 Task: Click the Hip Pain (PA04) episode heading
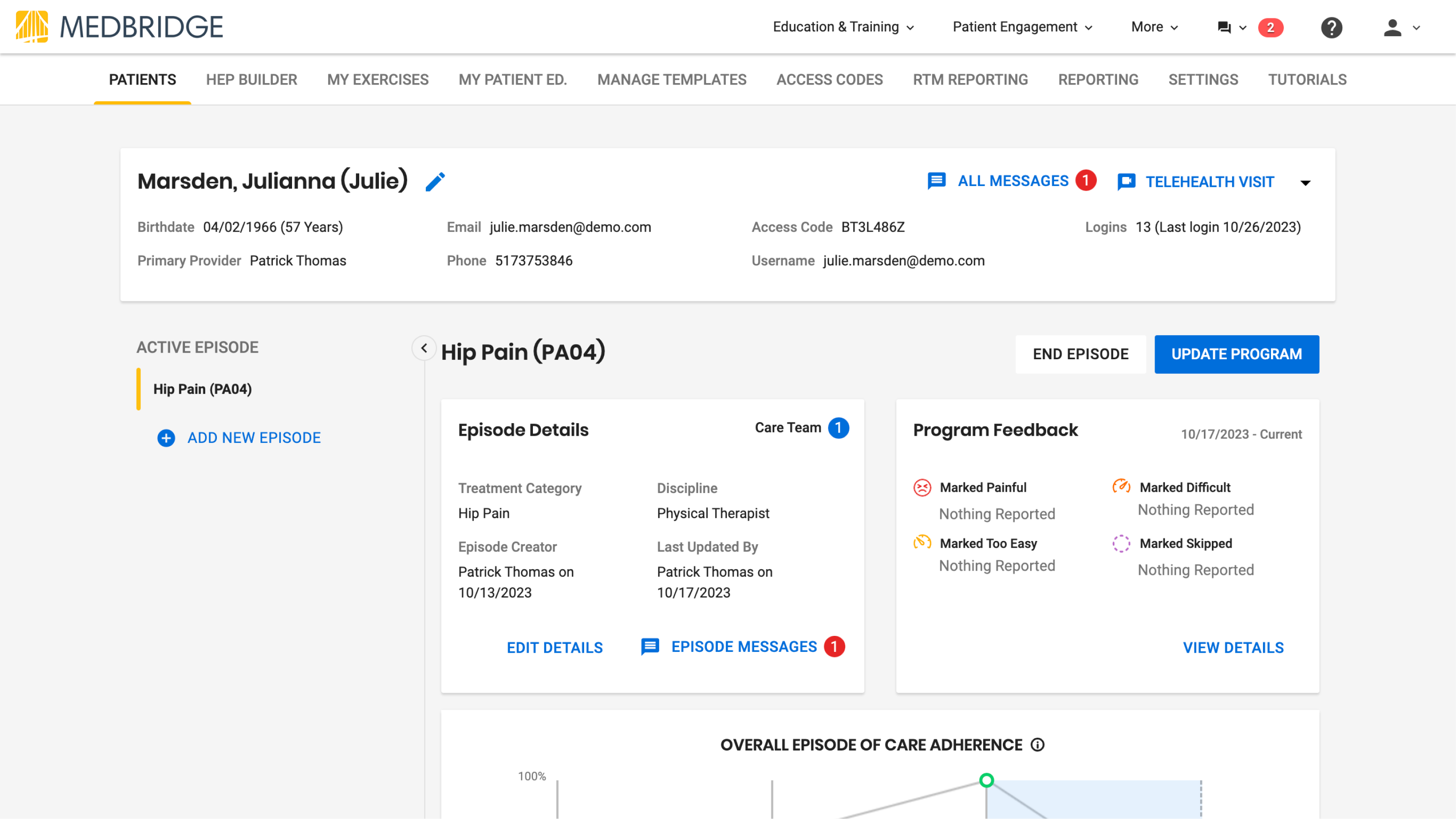pyautogui.click(x=523, y=352)
